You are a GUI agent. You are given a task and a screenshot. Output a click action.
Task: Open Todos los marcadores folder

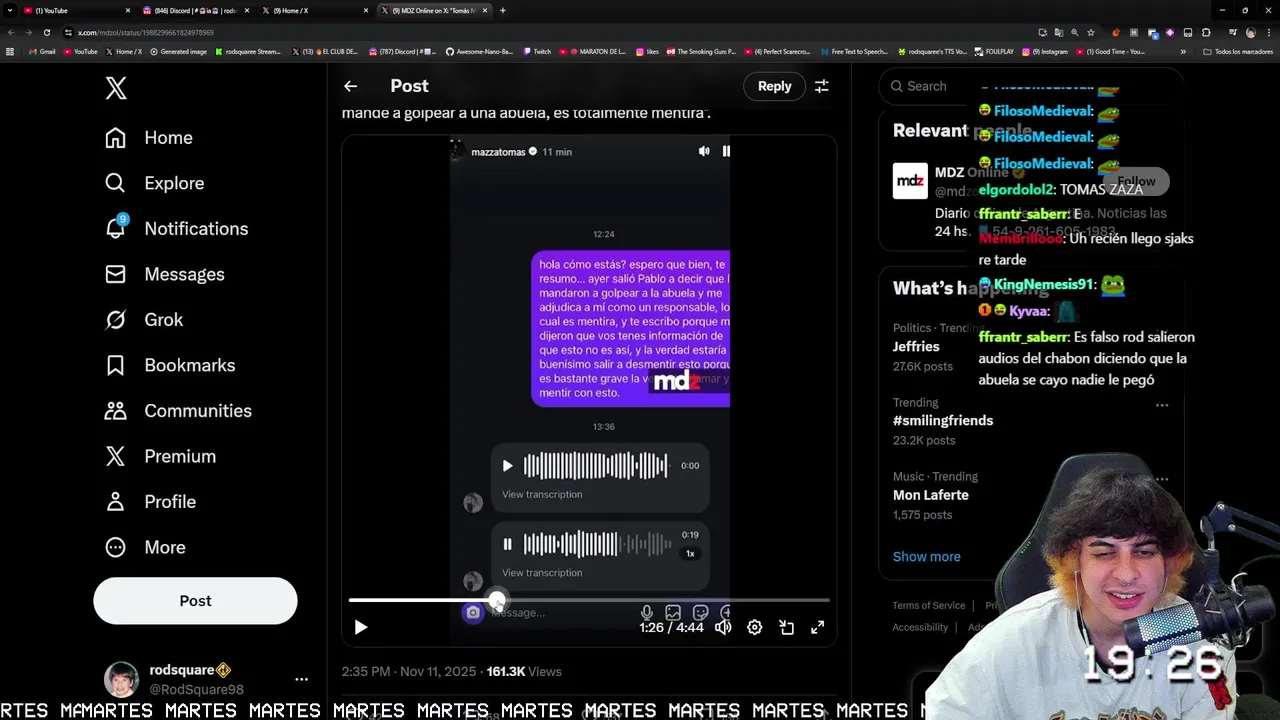coord(1238,51)
